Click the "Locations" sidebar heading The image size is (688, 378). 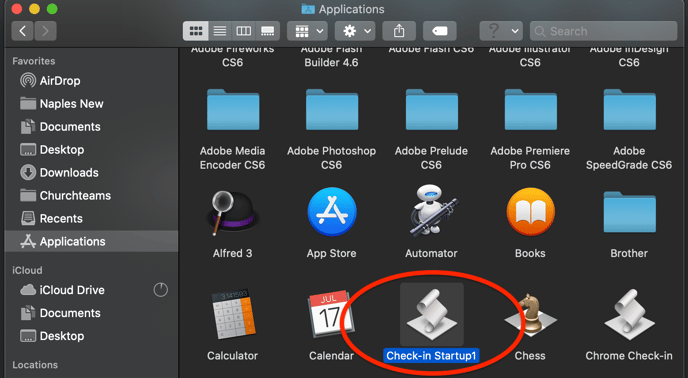tap(35, 365)
